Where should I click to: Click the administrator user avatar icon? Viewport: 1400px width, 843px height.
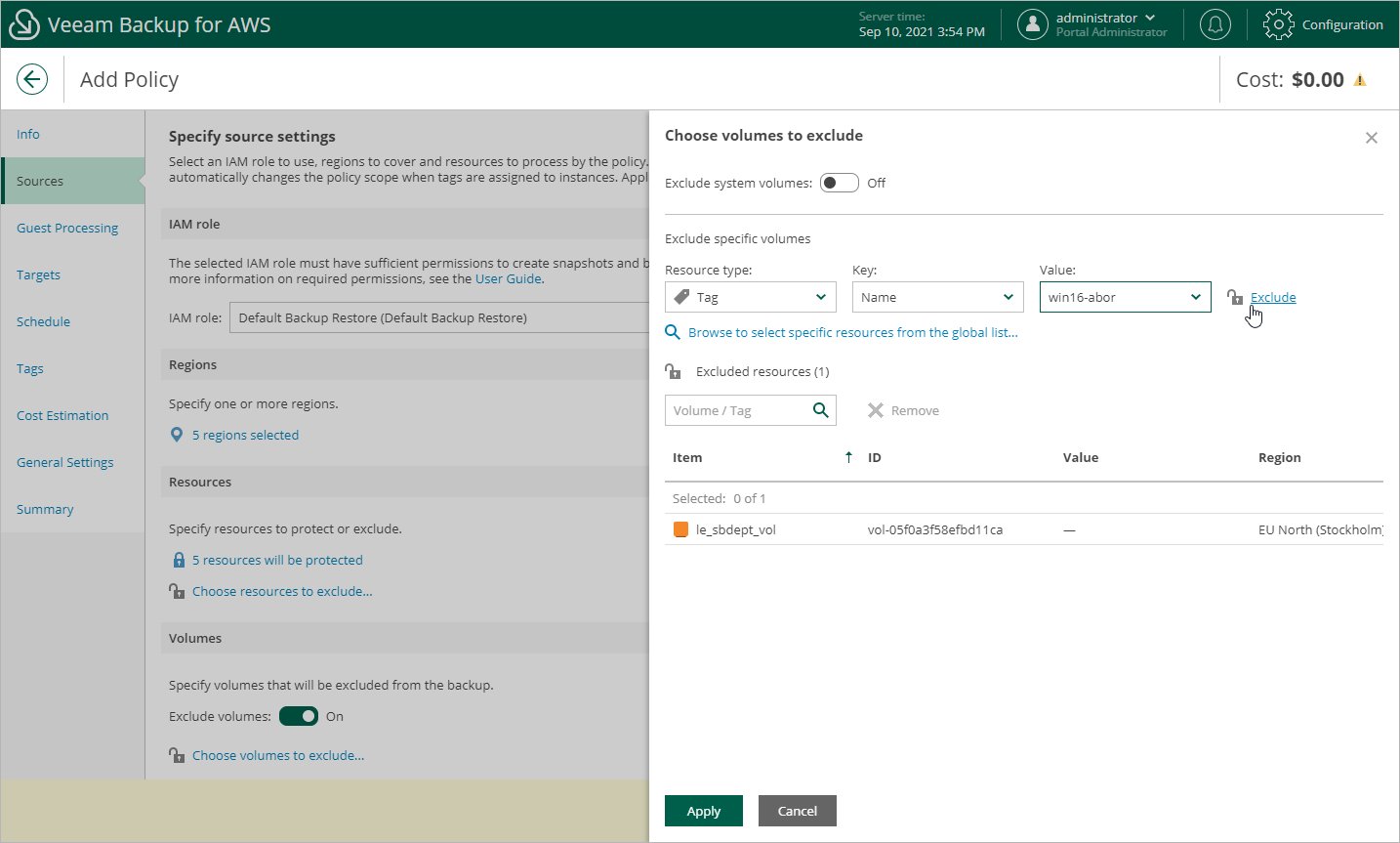click(1033, 24)
